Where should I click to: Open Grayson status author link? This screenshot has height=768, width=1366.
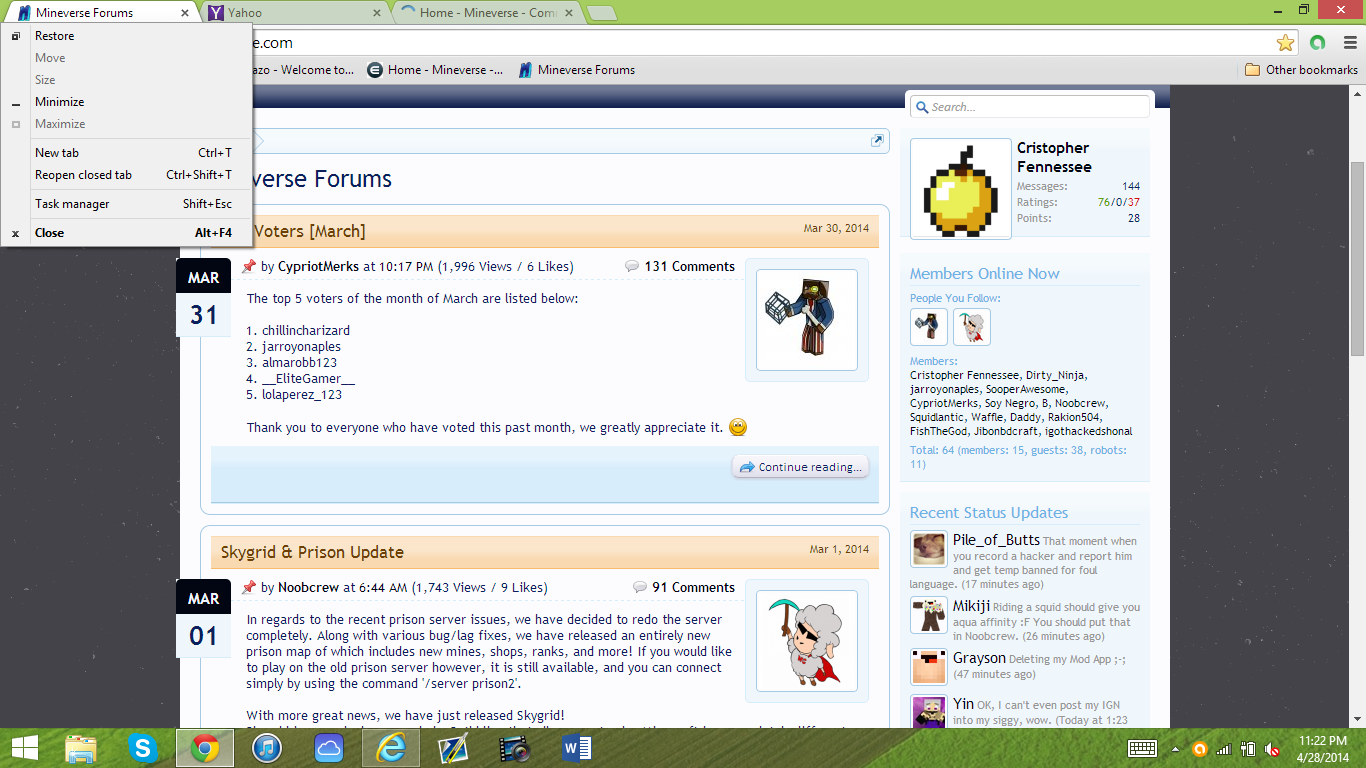coord(979,658)
